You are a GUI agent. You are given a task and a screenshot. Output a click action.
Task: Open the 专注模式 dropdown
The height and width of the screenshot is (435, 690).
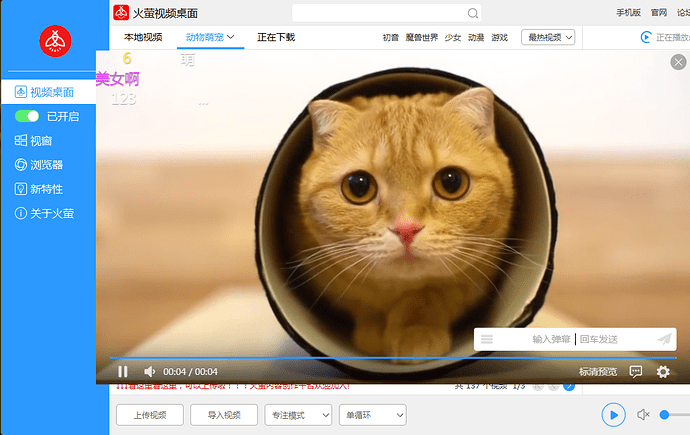coord(298,415)
